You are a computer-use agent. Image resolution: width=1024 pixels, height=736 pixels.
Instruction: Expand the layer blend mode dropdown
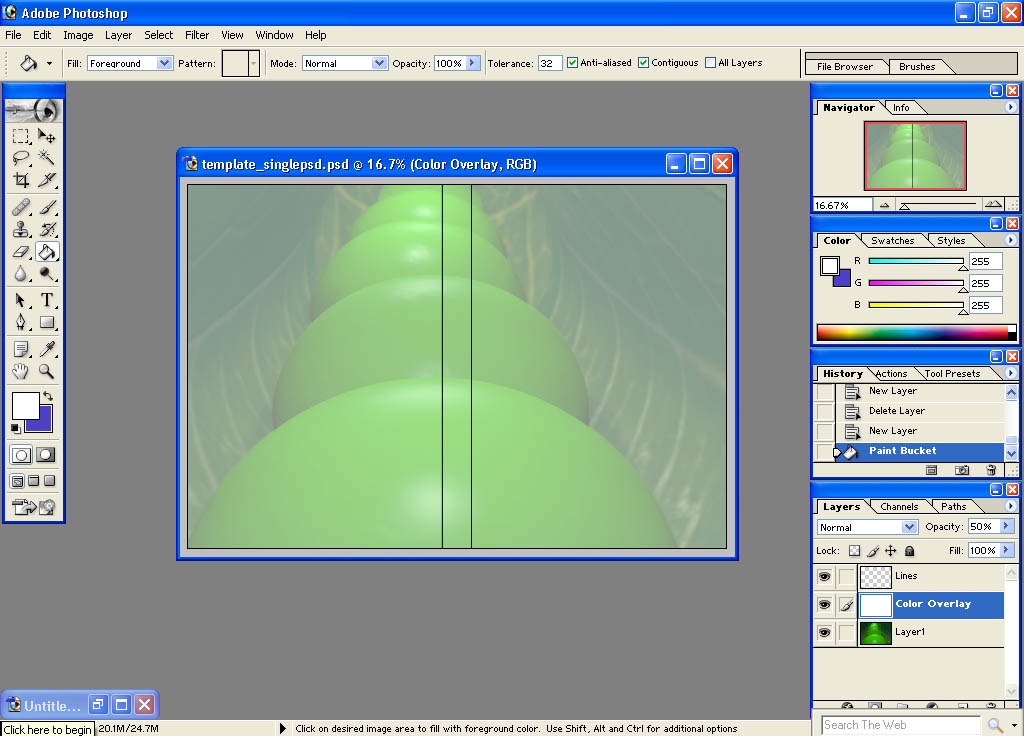click(x=866, y=527)
